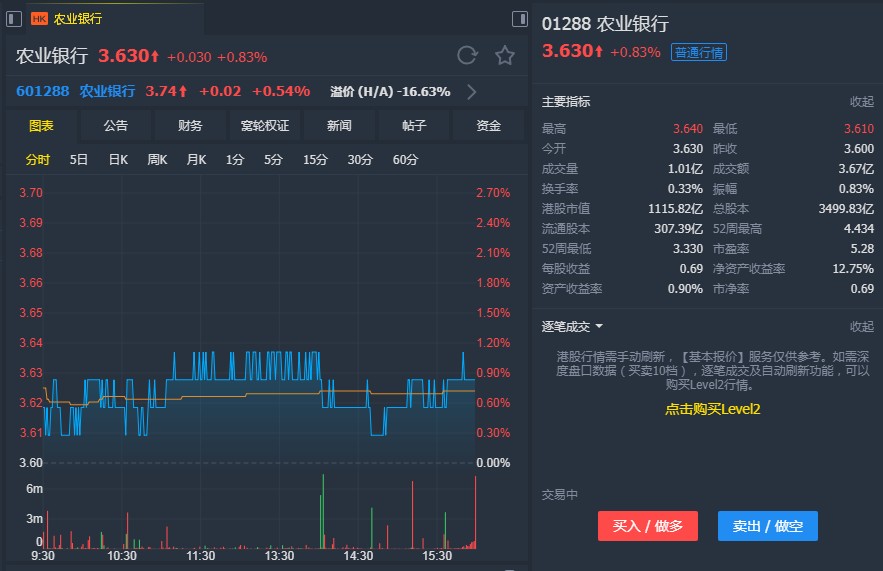
Task: Expand the A-share quote chevron arrow
Action: [x=472, y=92]
